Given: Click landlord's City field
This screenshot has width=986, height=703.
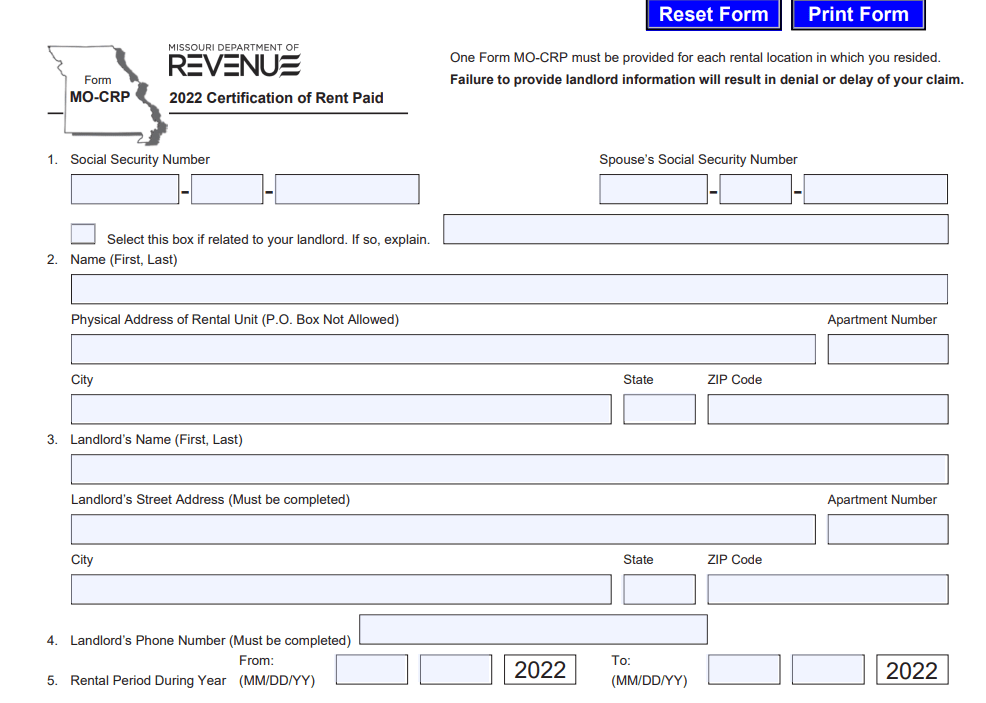Looking at the screenshot, I should tap(341, 589).
